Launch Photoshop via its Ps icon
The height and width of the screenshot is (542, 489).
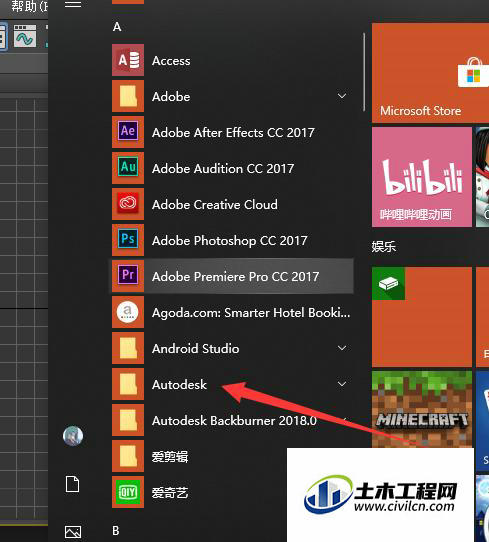tap(128, 240)
